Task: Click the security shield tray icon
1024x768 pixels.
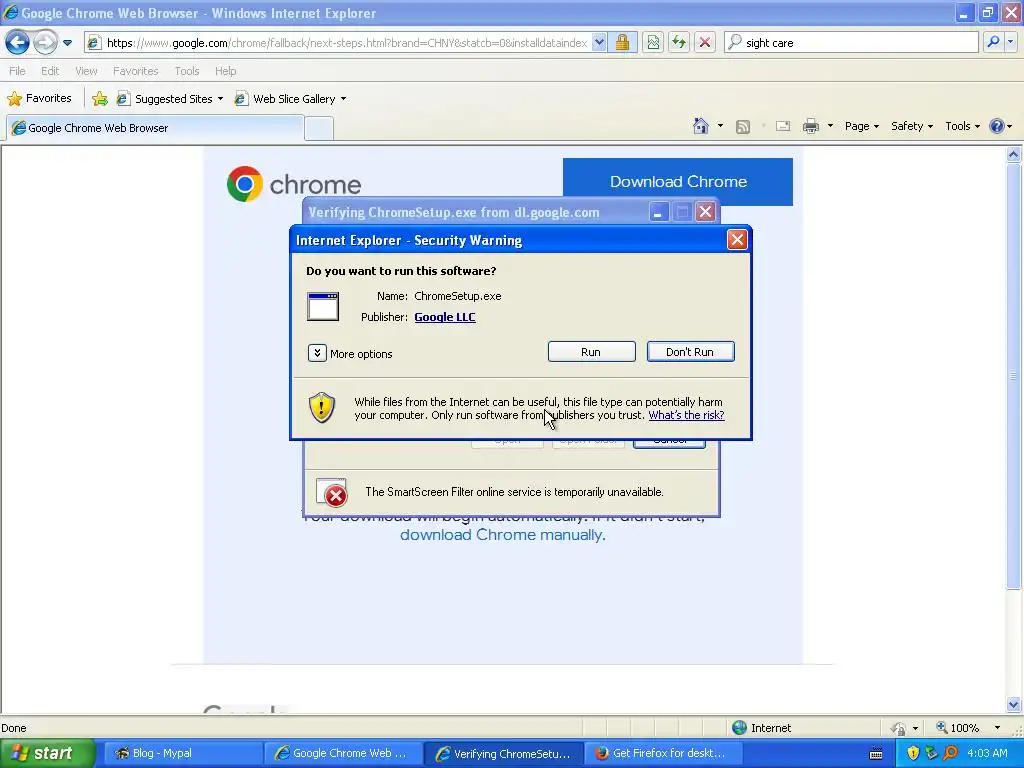Action: pos(913,753)
